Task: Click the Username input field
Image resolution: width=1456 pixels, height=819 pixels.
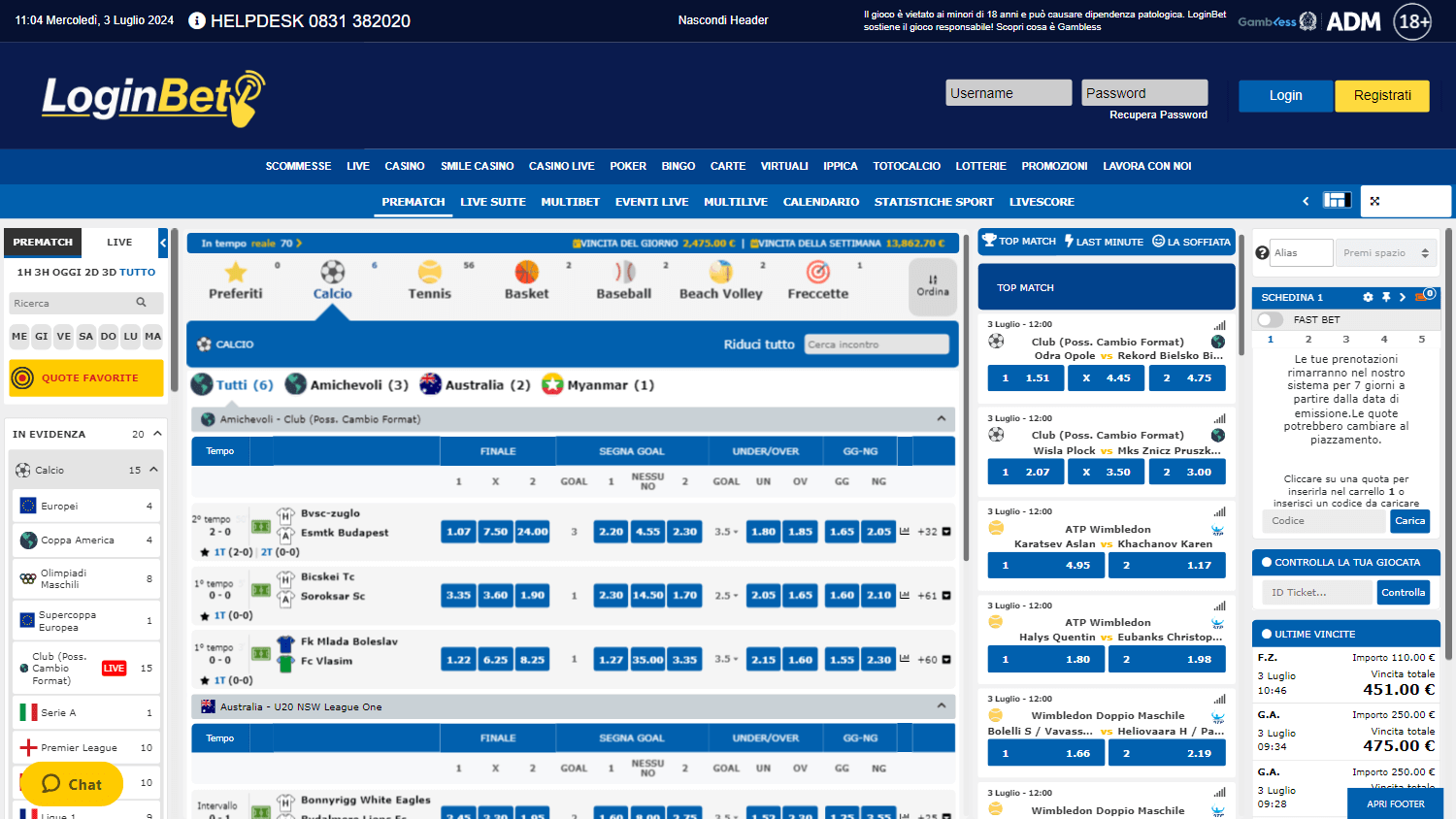Action: click(x=1009, y=92)
